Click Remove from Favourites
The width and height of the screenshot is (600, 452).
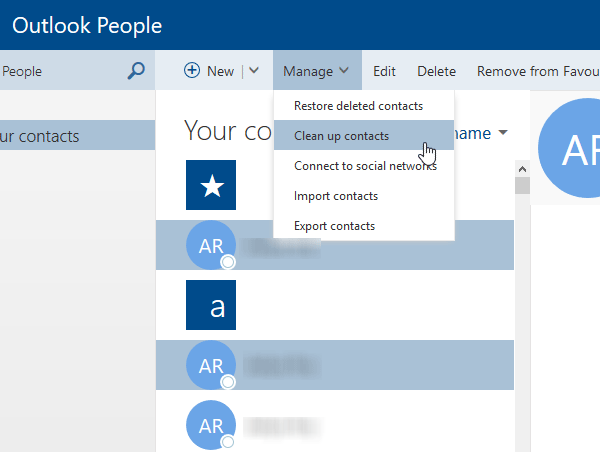pyautogui.click(x=538, y=71)
